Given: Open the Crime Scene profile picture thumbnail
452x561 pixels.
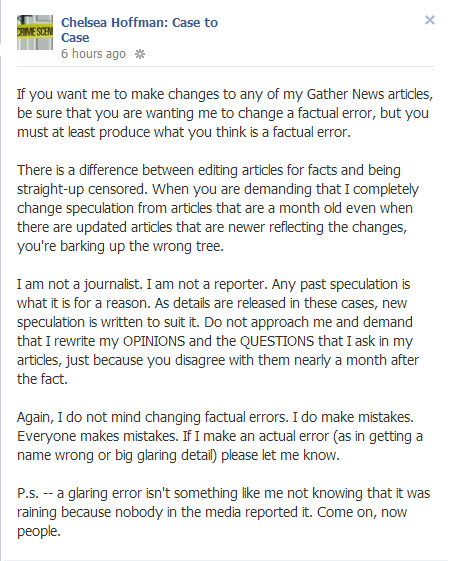Looking at the screenshot, I should point(35,32).
